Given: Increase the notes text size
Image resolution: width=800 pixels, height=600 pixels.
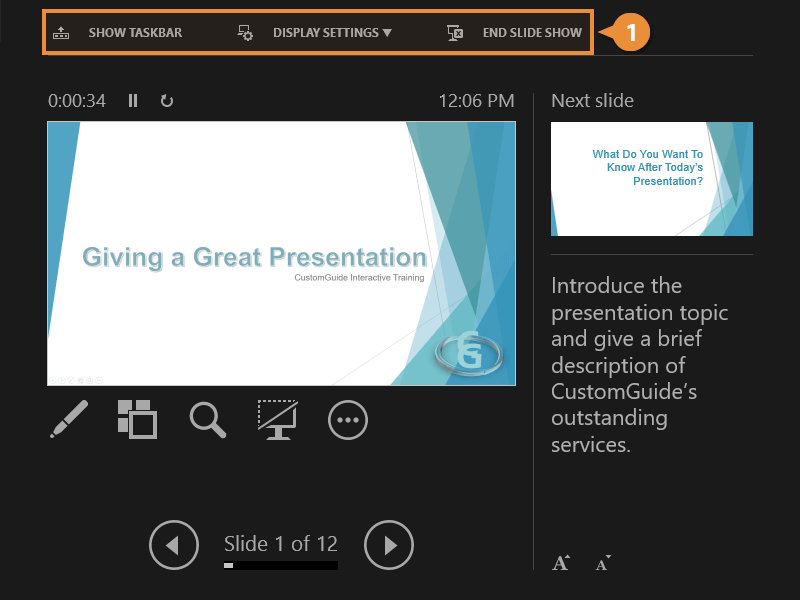Looking at the screenshot, I should [561, 563].
